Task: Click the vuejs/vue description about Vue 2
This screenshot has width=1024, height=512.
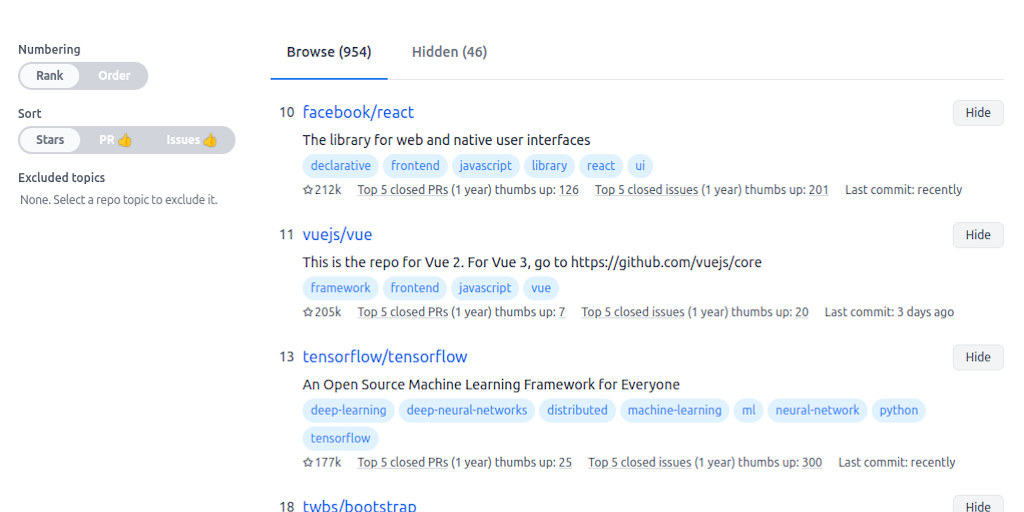Action: [x=532, y=263]
